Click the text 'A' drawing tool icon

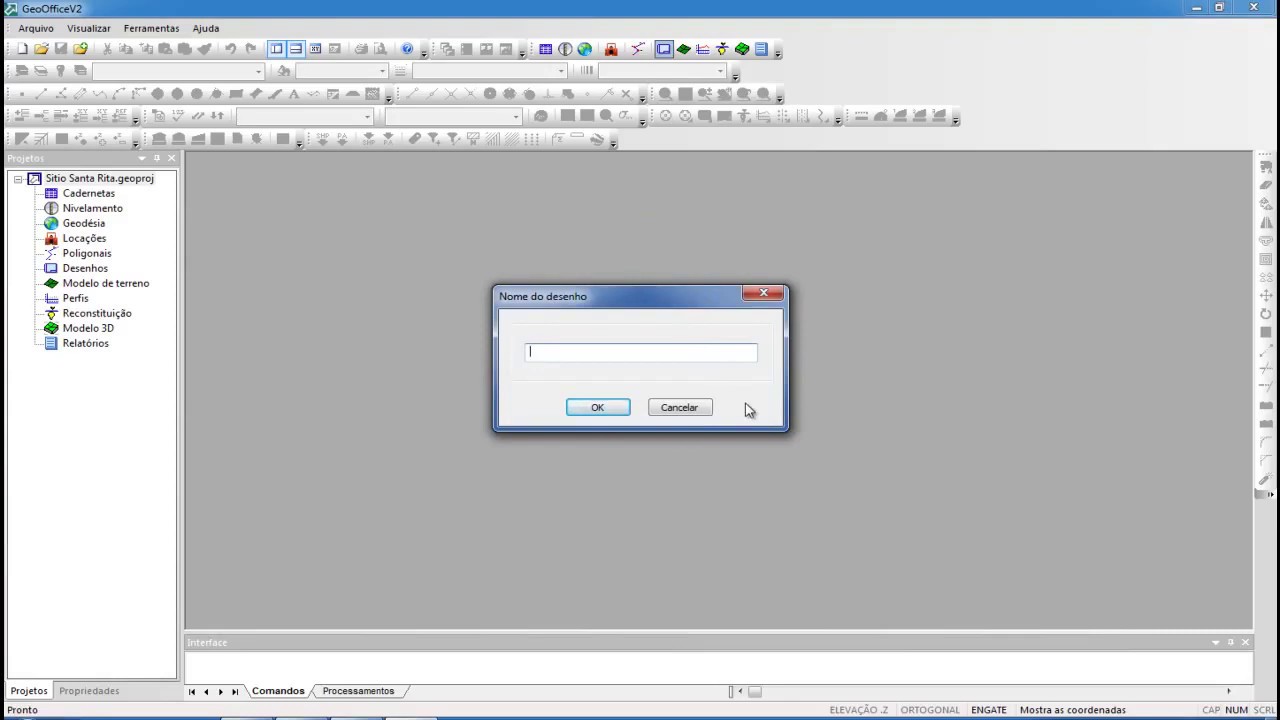(294, 94)
